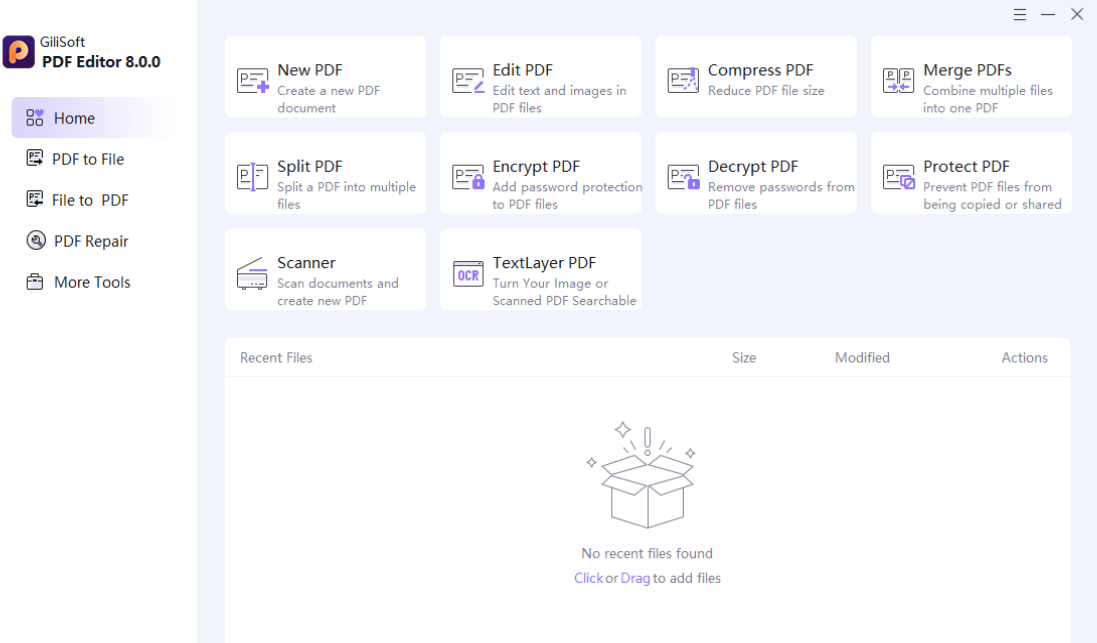This screenshot has width=1097, height=643.
Task: Open the Split PDF icon
Action: [x=253, y=177]
